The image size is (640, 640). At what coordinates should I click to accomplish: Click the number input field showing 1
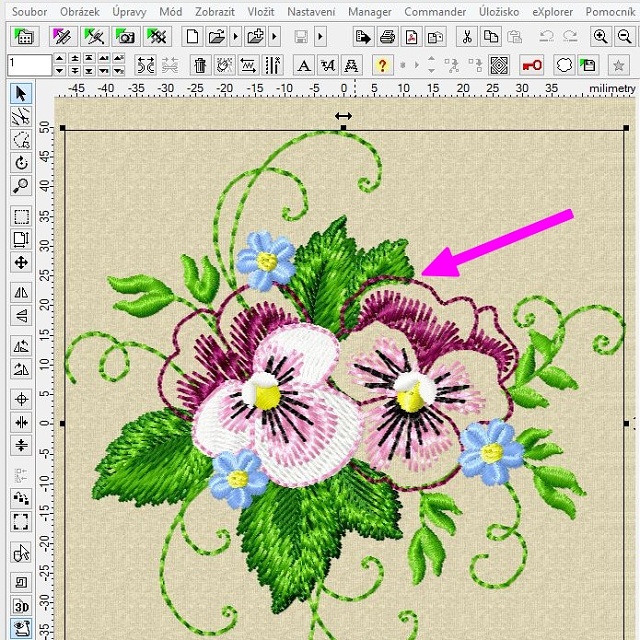click(28, 65)
